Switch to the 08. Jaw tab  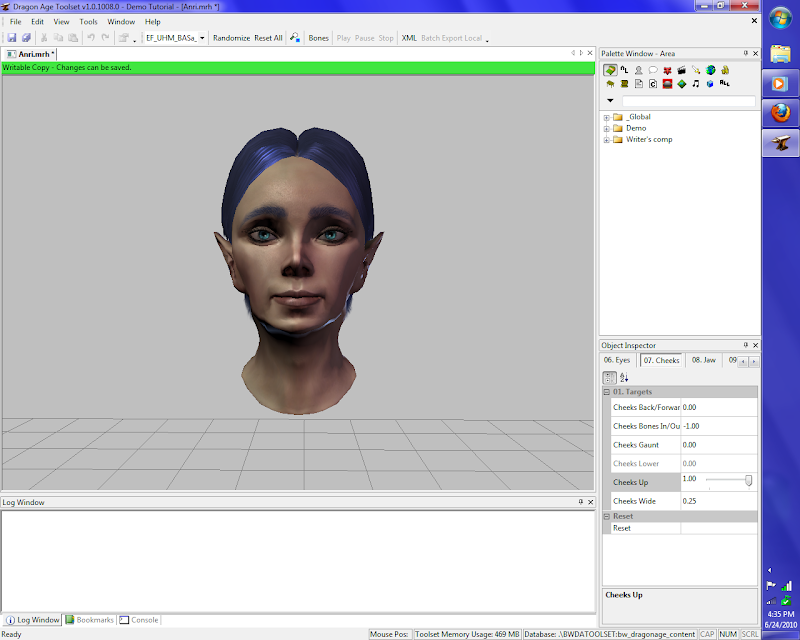[704, 360]
